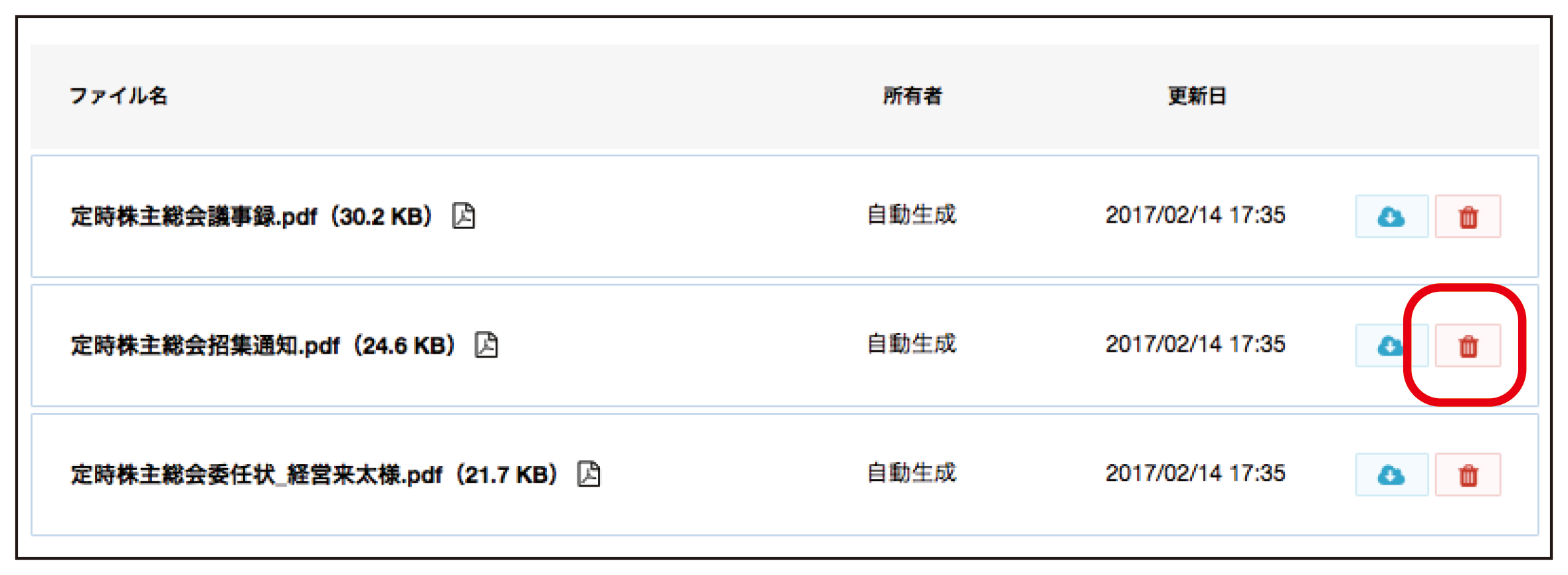Screen dimensions: 1568x575
Task: Delete 定時株主総会招集通知.pdf using trash icon
Action: pos(1468,345)
